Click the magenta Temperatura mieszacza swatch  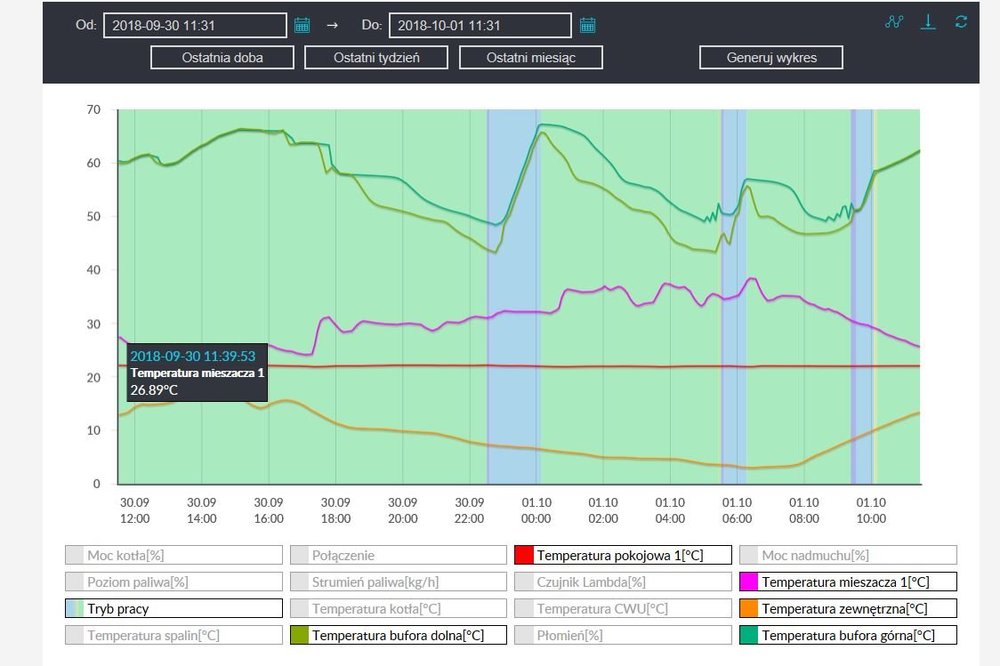(x=748, y=581)
